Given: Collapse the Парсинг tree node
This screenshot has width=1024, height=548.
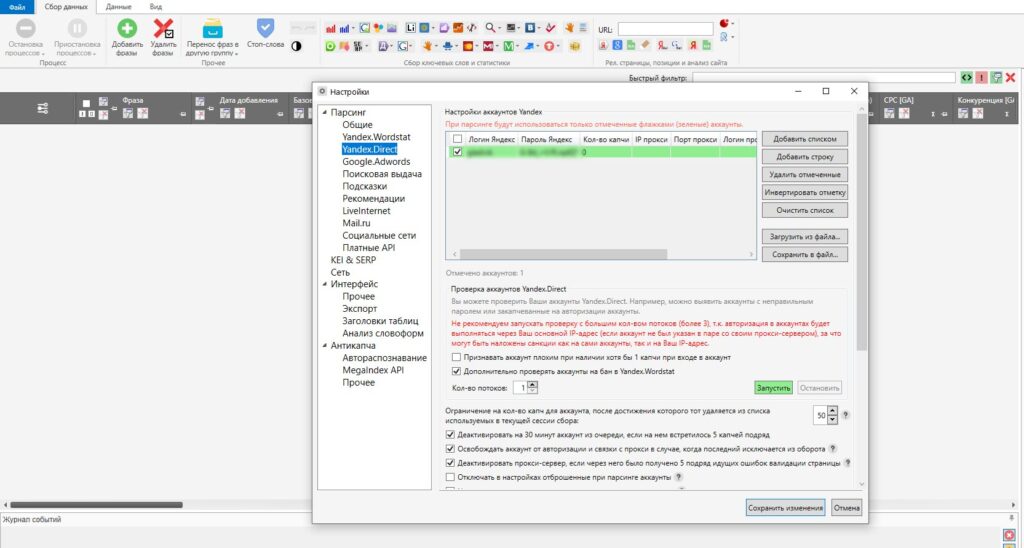Looking at the screenshot, I should tap(324, 114).
